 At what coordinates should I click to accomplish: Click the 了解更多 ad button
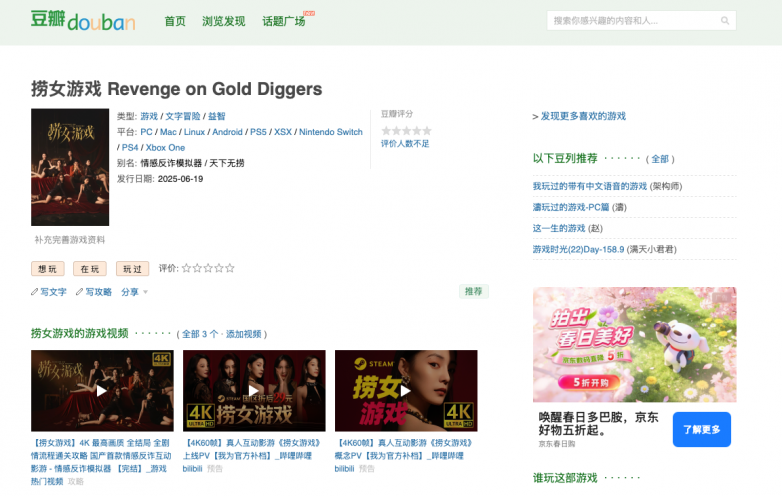[702, 429]
